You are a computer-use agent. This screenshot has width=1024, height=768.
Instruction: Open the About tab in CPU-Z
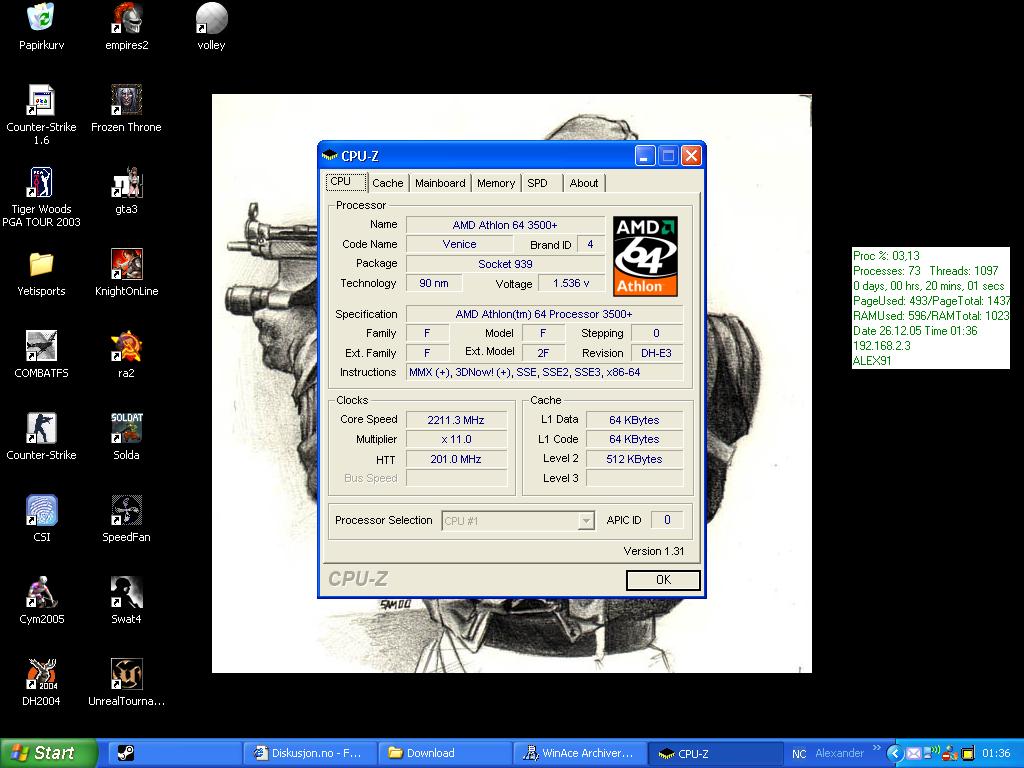coord(584,184)
